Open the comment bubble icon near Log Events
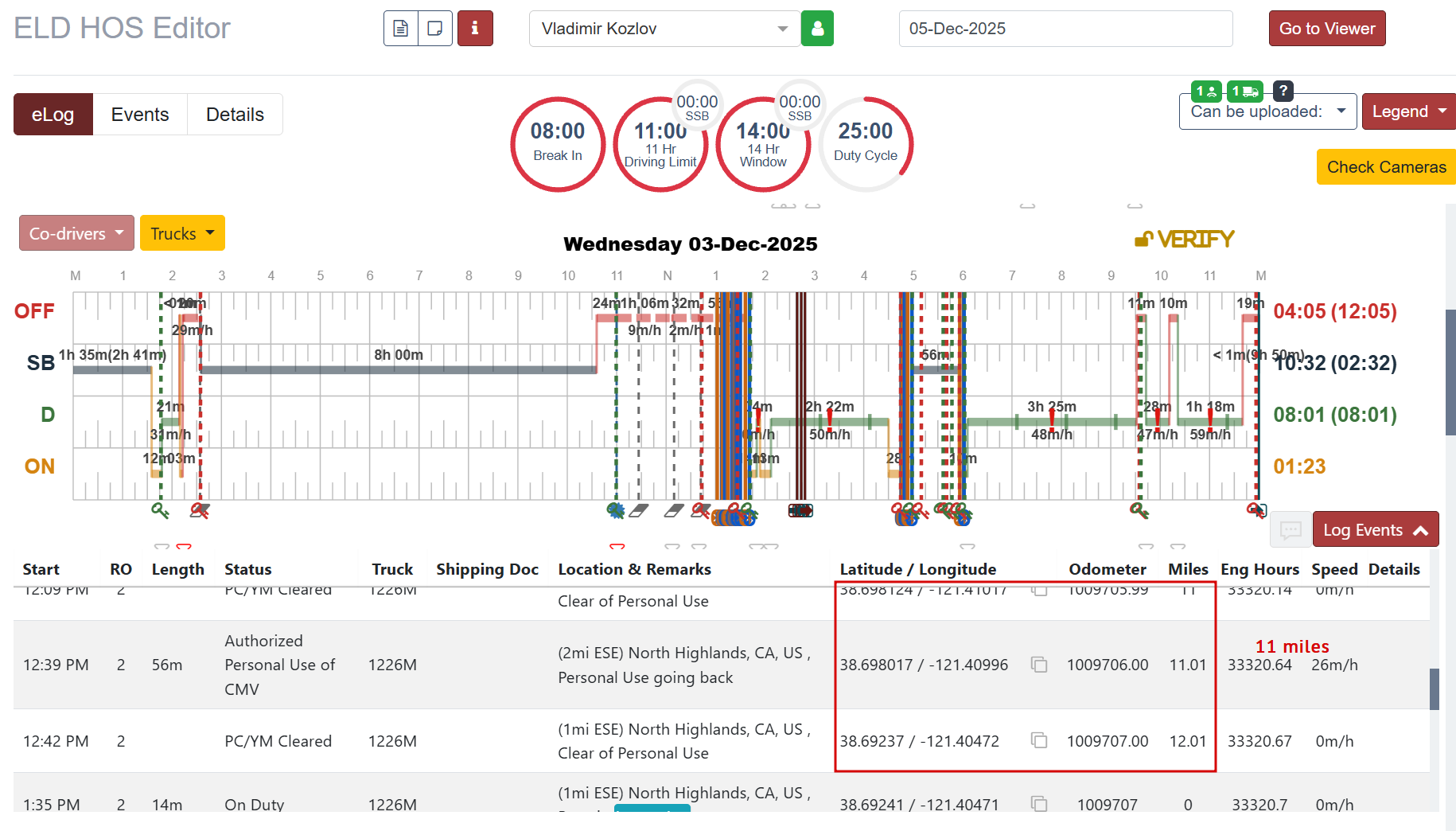 [1291, 530]
